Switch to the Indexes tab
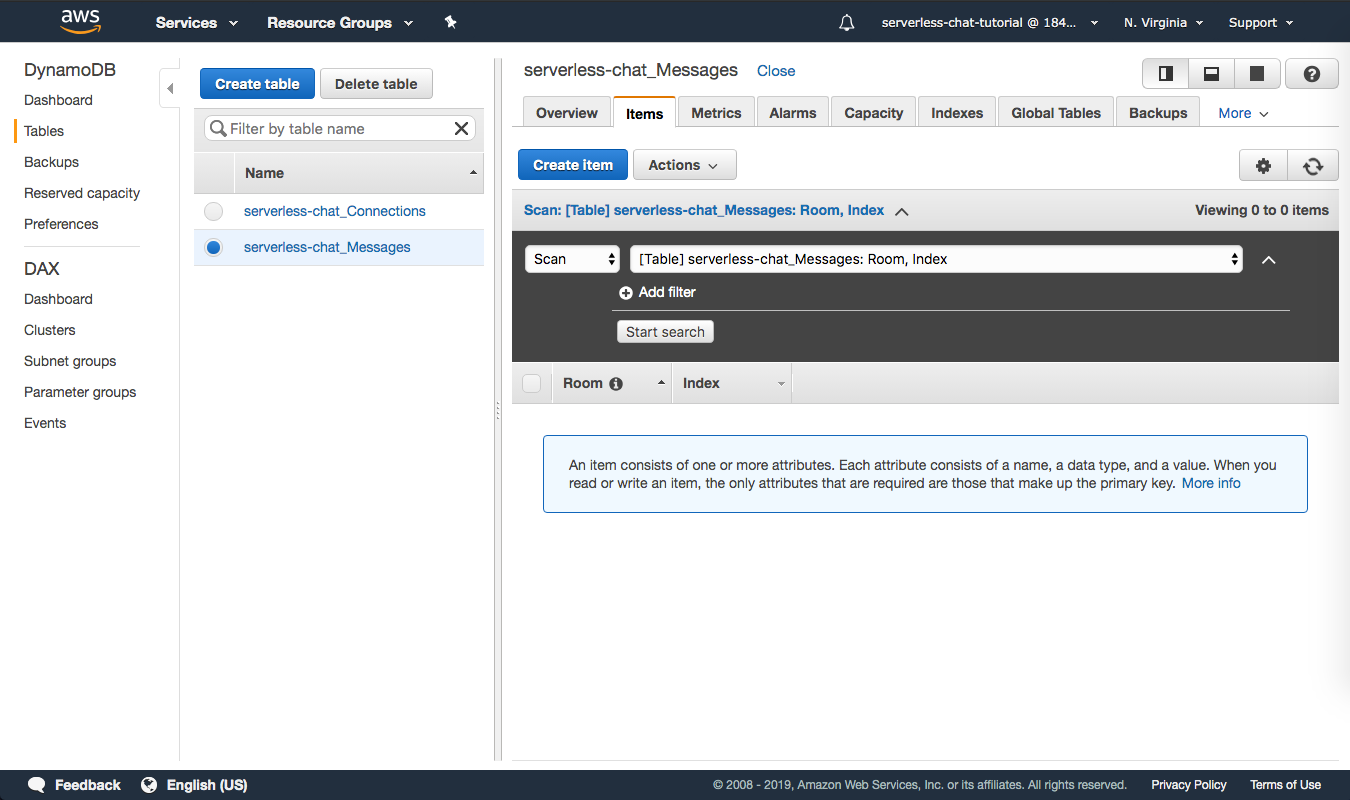The width and height of the screenshot is (1350, 800). tap(957, 113)
